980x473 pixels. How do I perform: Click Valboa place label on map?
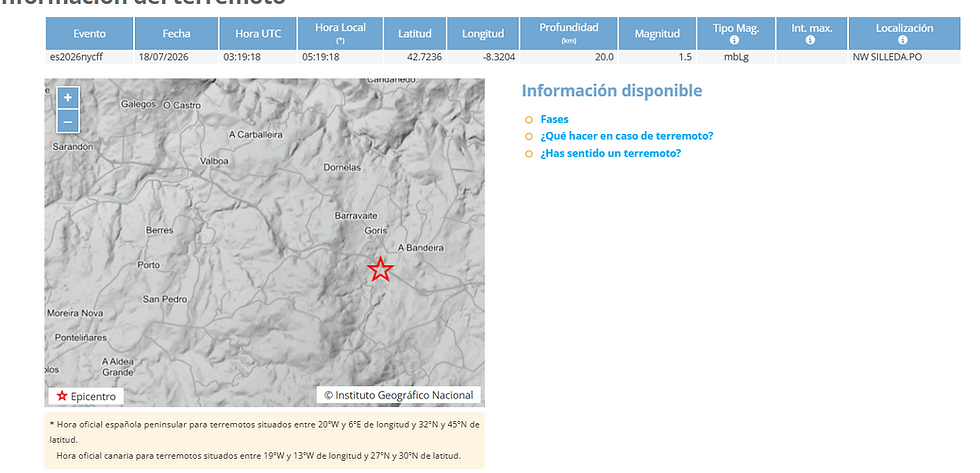[214, 161]
